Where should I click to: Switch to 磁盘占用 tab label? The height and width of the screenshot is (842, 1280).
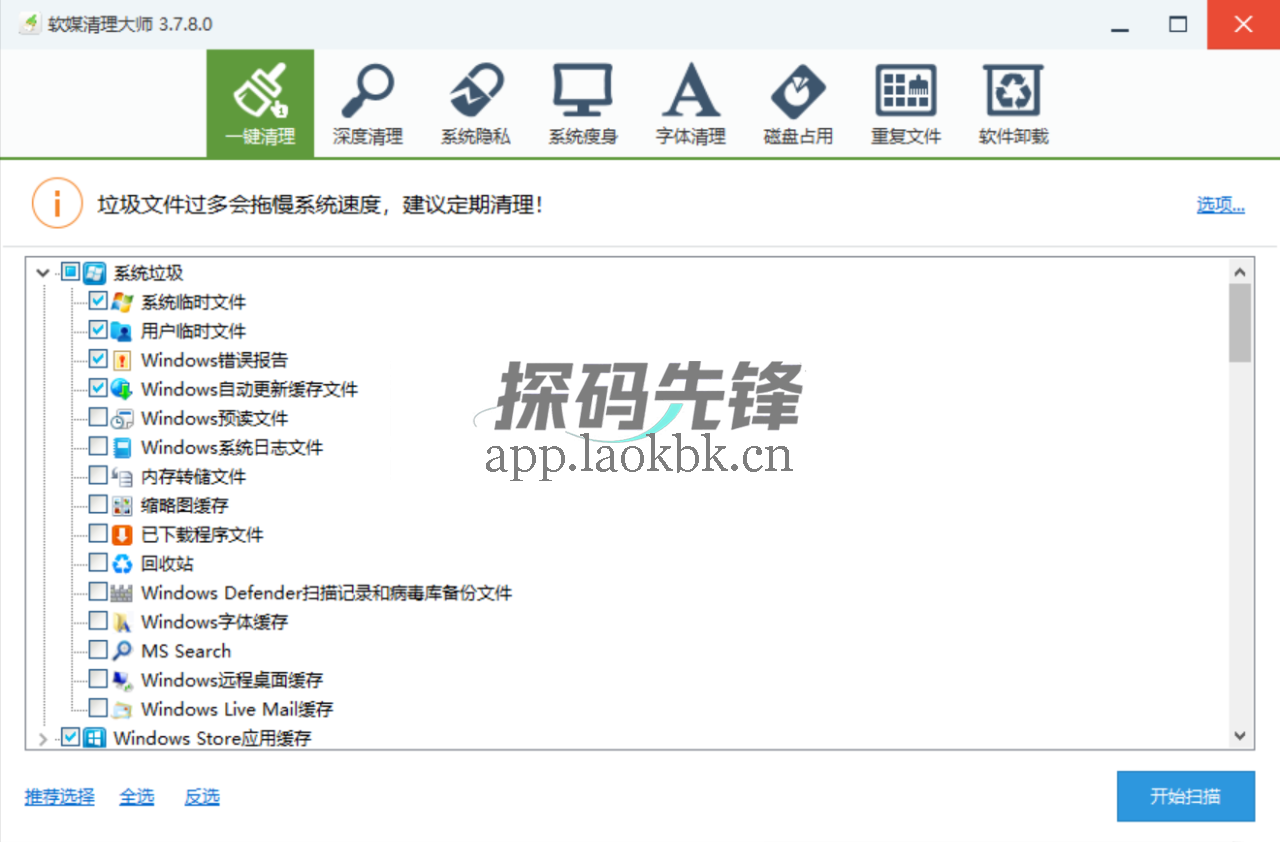pos(798,137)
